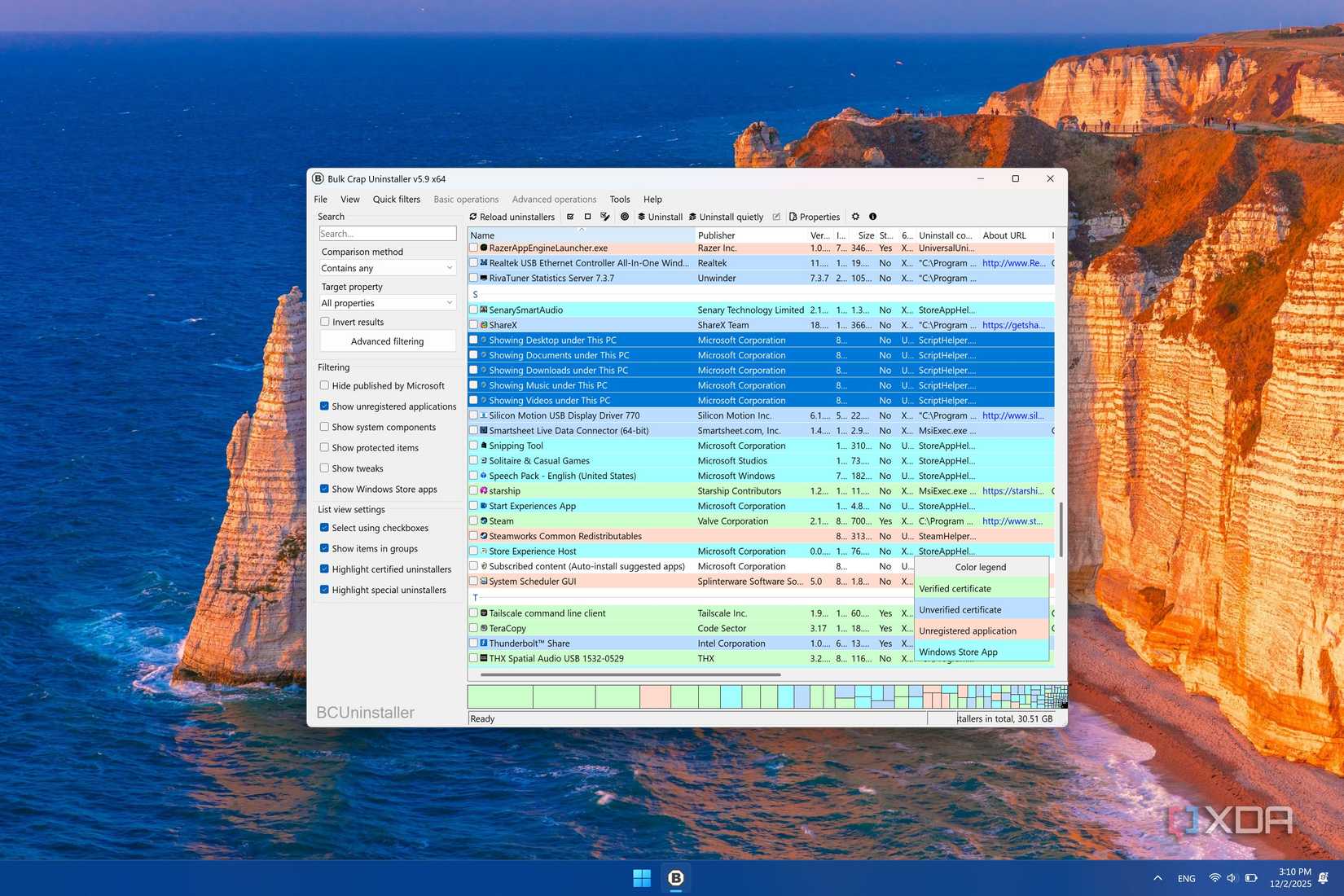Click the Windows Start button on the taskbar
This screenshot has height=896, width=1344.
point(642,878)
